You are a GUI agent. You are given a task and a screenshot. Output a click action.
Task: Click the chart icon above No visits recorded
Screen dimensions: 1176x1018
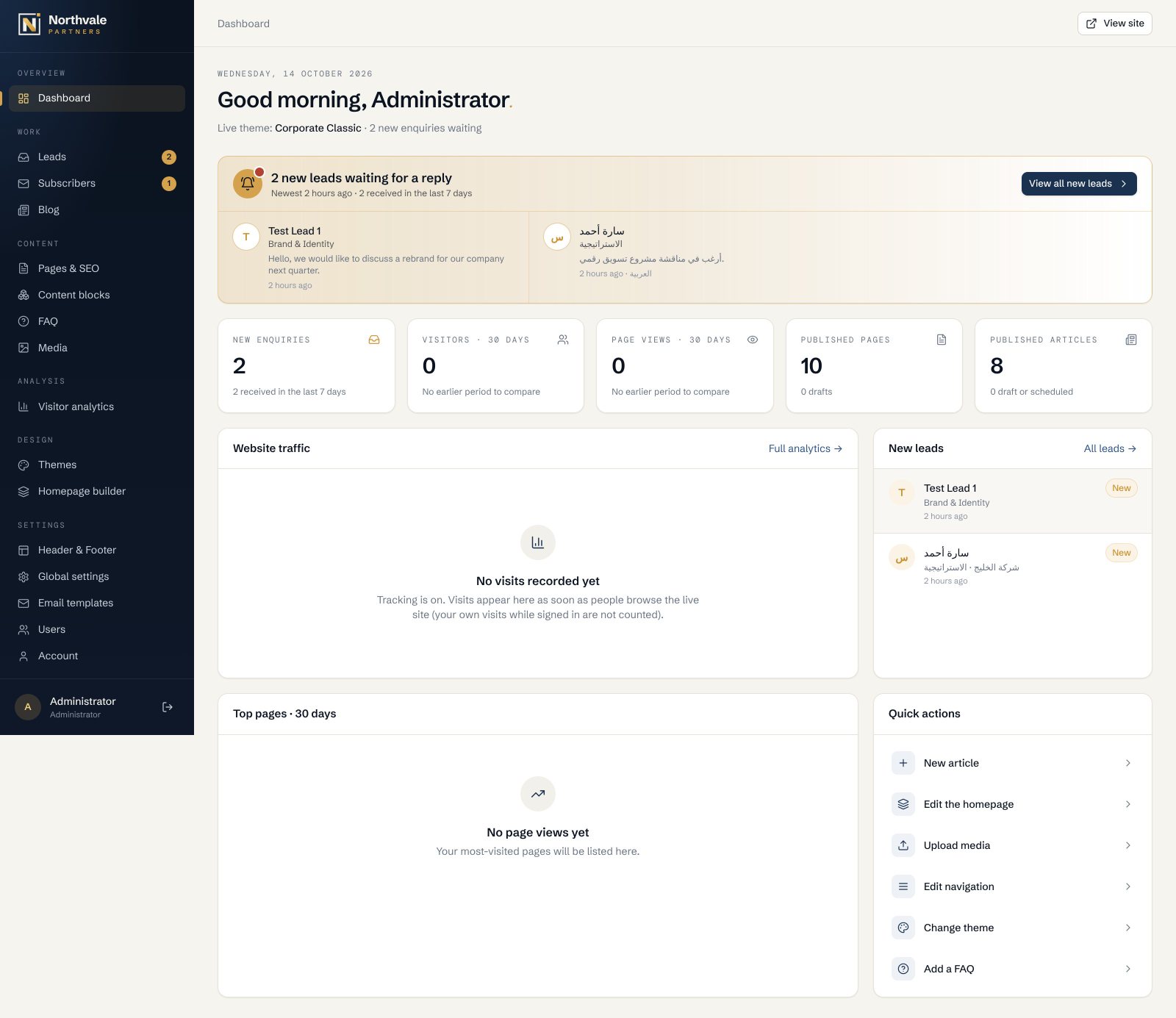(x=538, y=542)
